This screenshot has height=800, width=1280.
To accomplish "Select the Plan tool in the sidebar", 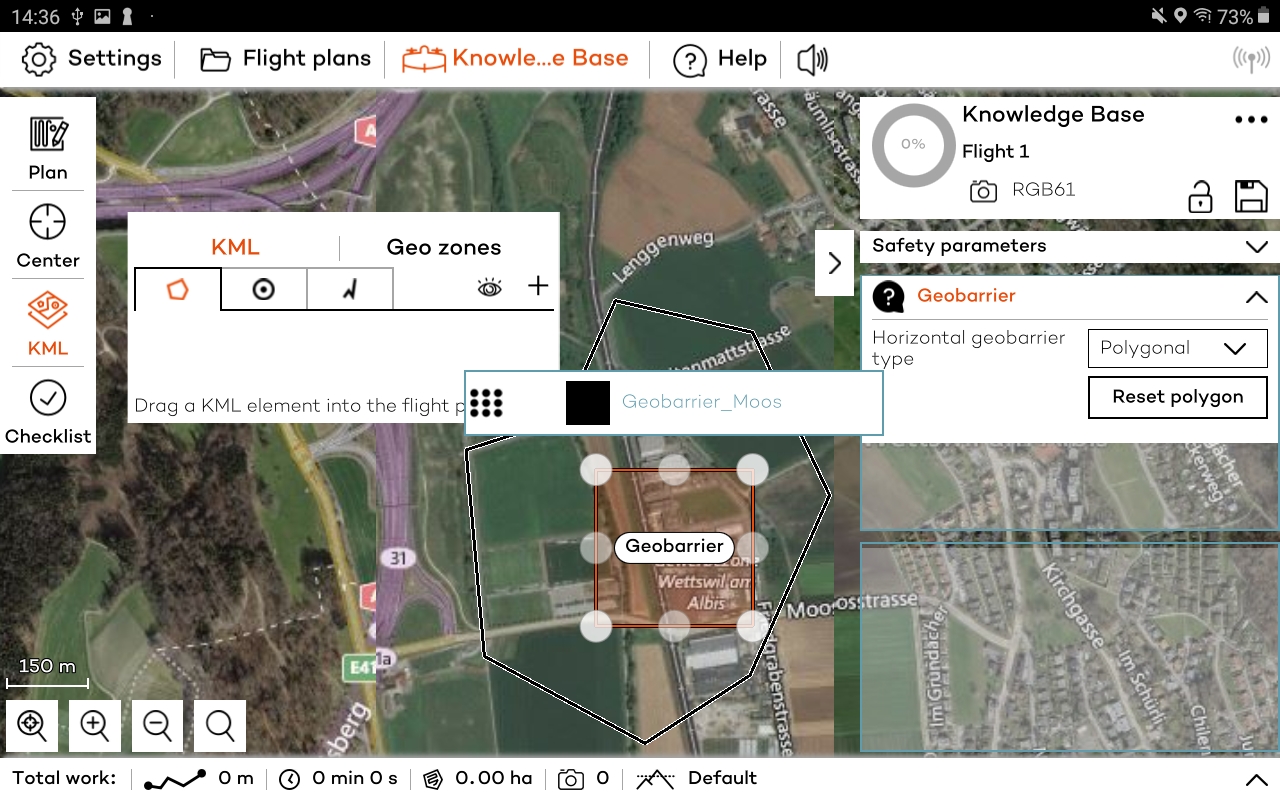I will point(47,147).
